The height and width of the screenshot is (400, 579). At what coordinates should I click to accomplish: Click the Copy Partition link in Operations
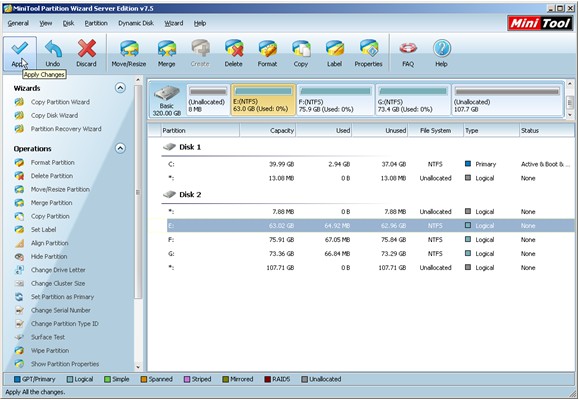tap(50, 216)
